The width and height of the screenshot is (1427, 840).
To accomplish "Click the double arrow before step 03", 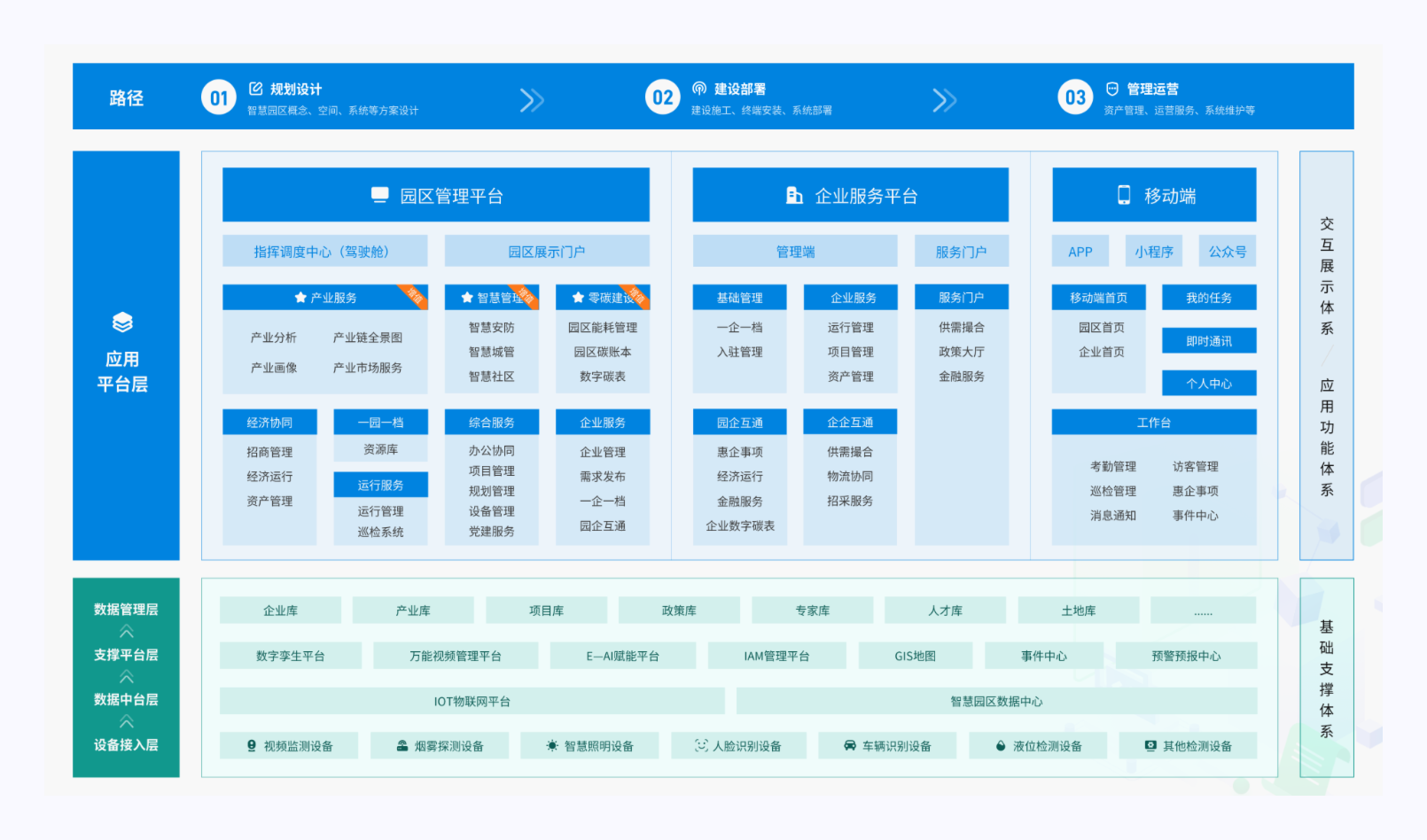I will (x=945, y=100).
